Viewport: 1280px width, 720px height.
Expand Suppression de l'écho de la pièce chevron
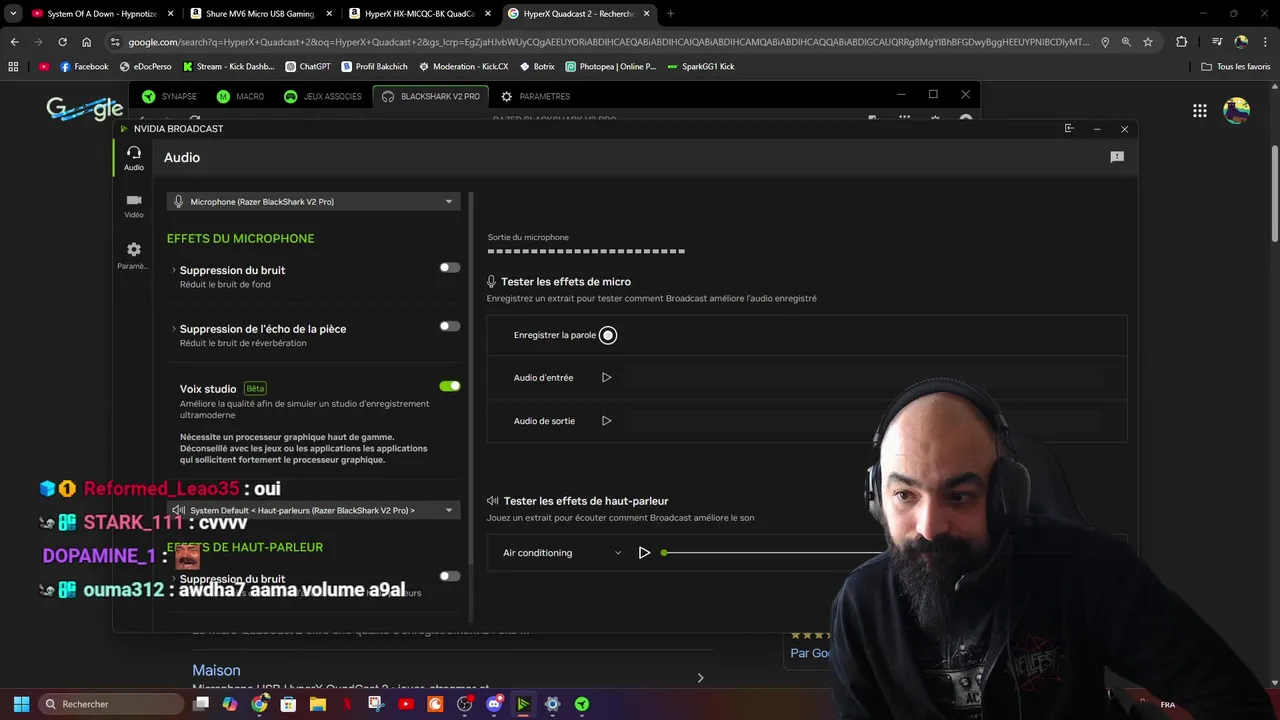(174, 329)
